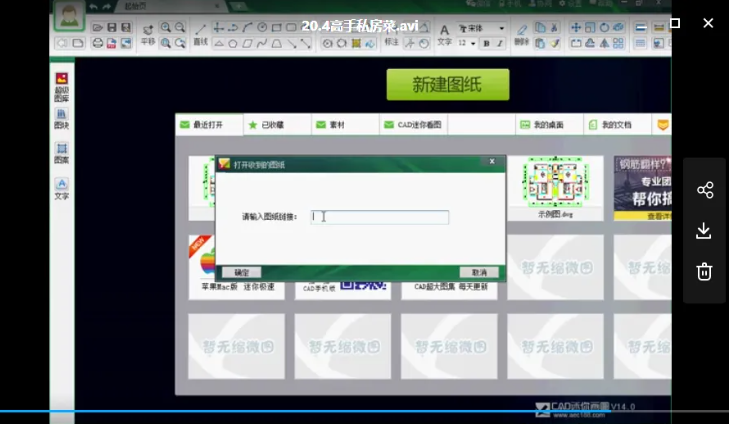Open 图案 pattern in left sidebar
The width and height of the screenshot is (735, 424).
pos(61,153)
